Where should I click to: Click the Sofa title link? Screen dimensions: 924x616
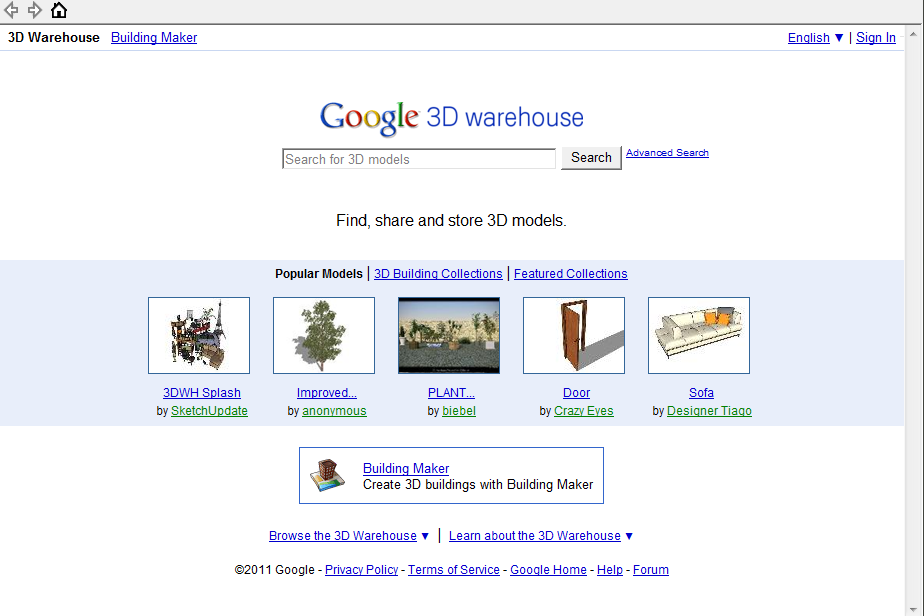pyautogui.click(x=701, y=393)
